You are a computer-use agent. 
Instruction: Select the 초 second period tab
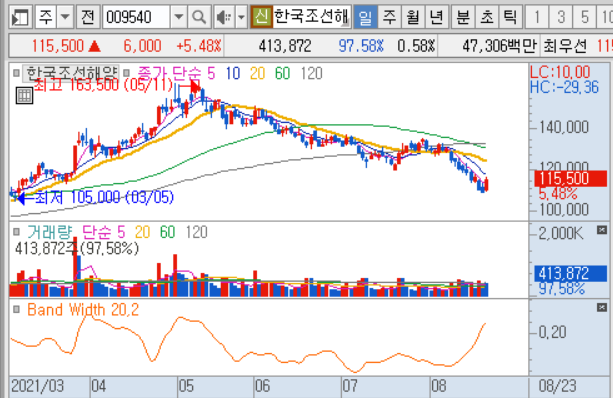[x=487, y=17]
